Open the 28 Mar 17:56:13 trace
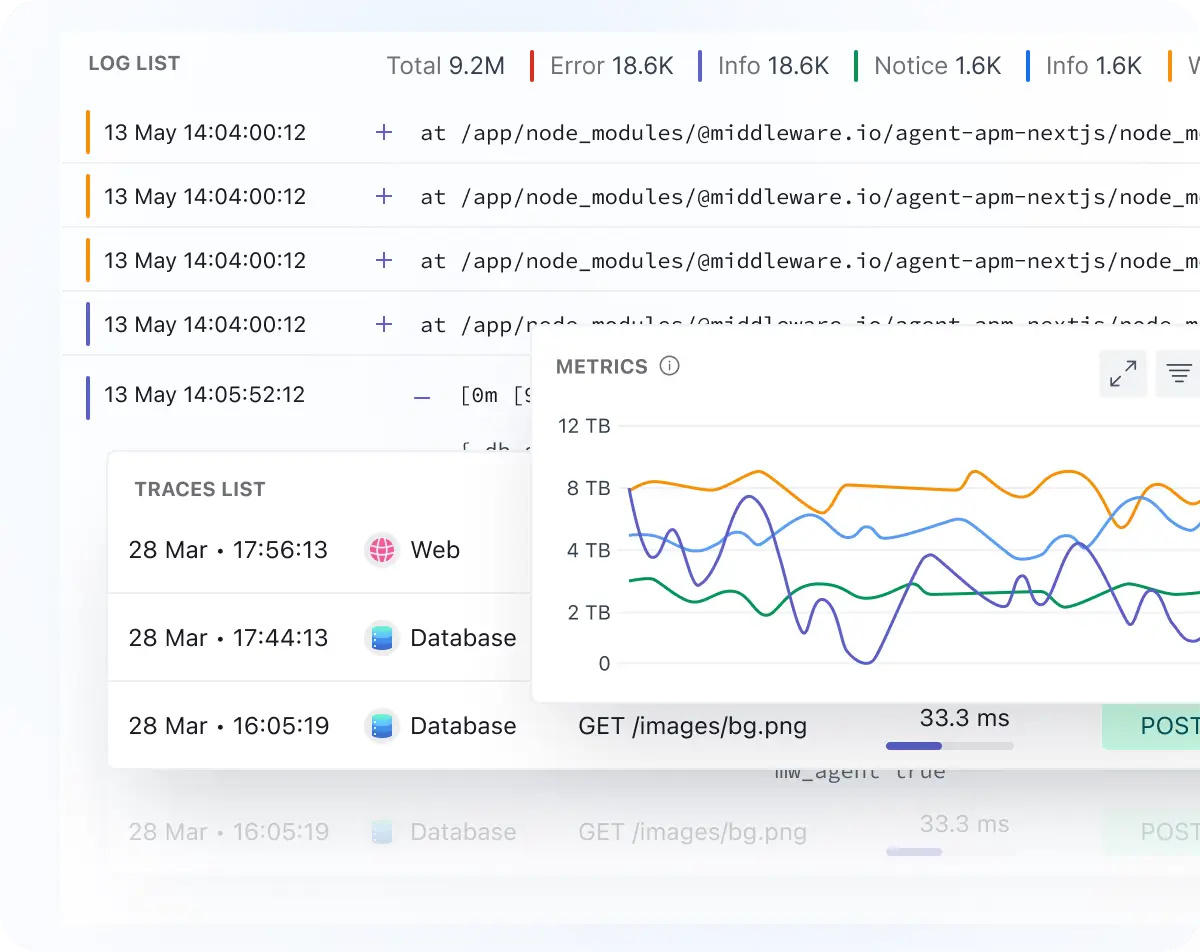This screenshot has height=952, width=1200. [228, 550]
